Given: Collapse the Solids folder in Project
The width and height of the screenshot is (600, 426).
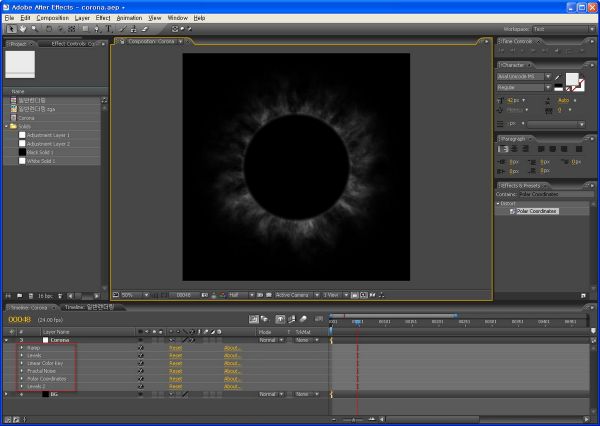Looking at the screenshot, I should tap(7, 126).
